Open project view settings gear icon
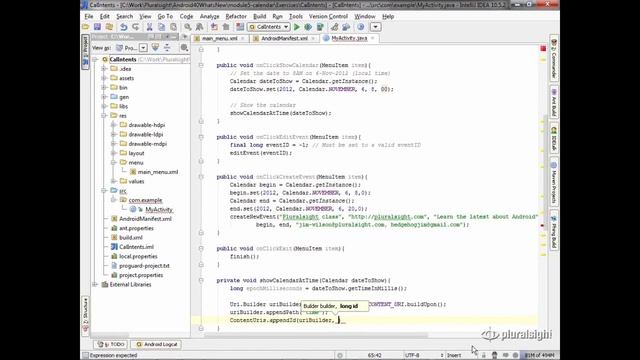The height and width of the screenshot is (360, 640). 184,48
